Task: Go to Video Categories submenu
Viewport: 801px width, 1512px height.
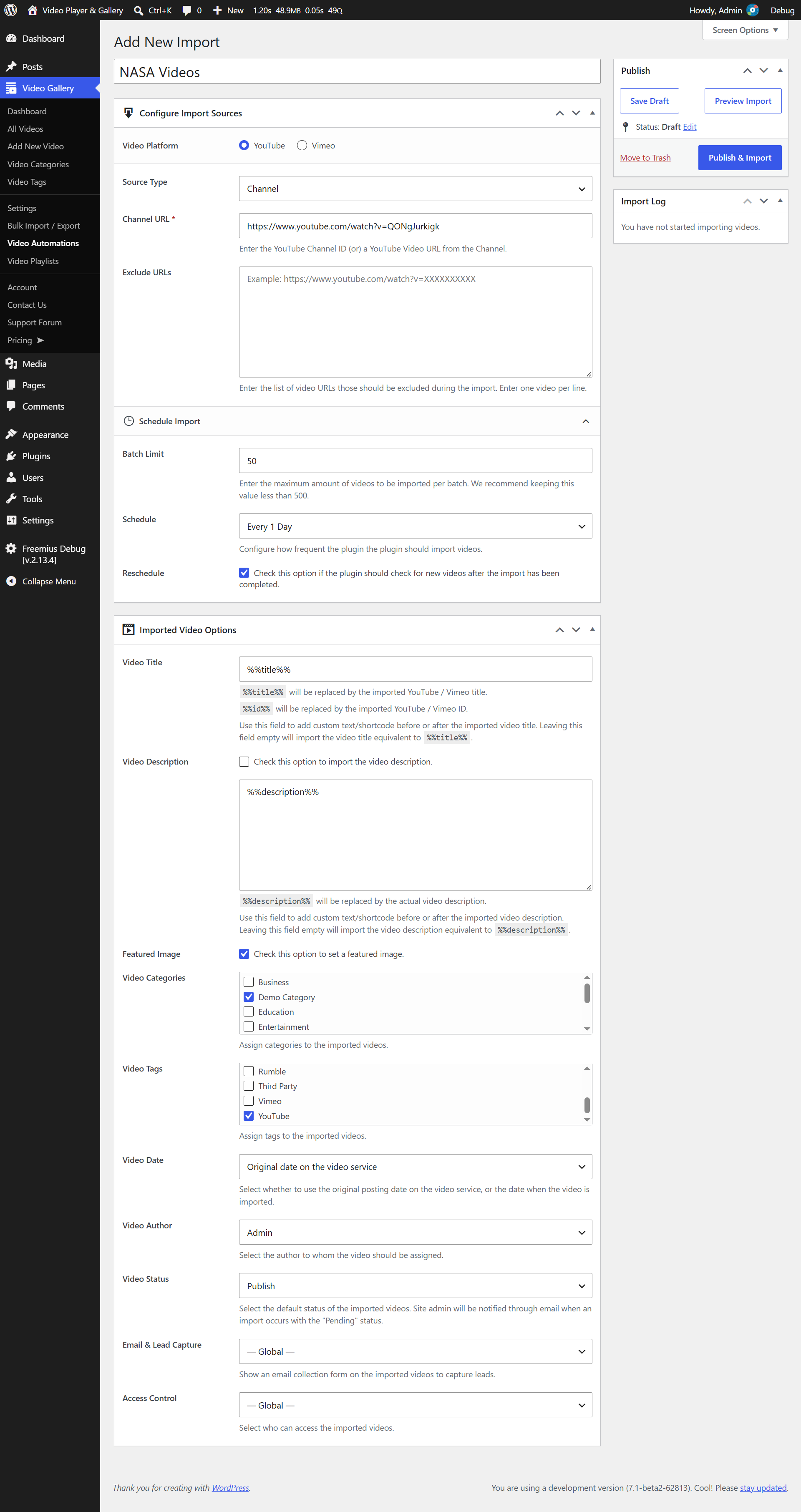Action: (x=38, y=164)
